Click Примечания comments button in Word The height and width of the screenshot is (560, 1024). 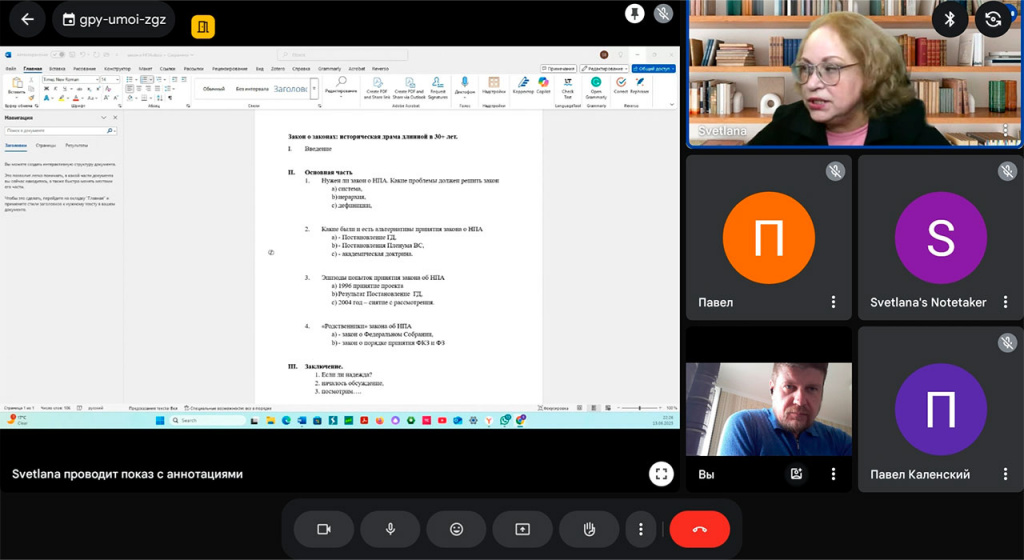(x=558, y=69)
